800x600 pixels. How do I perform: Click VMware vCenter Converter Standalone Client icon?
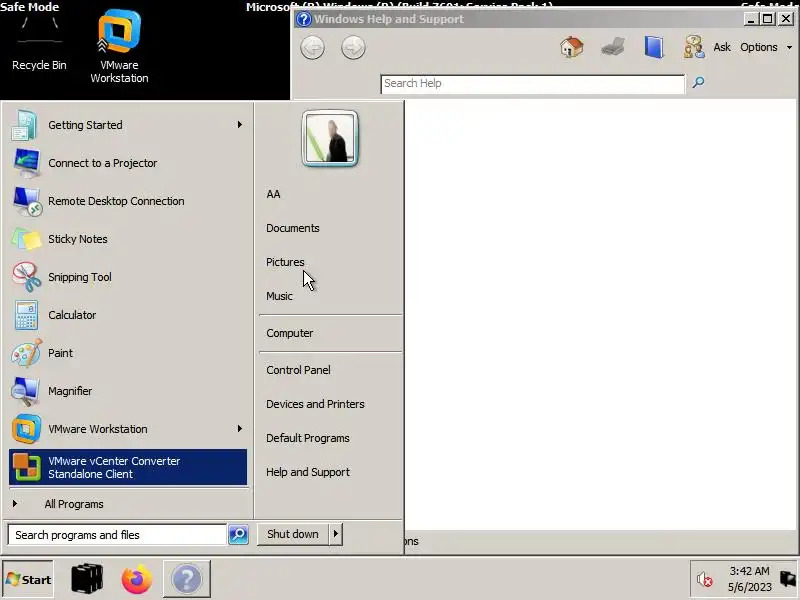tap(26, 467)
